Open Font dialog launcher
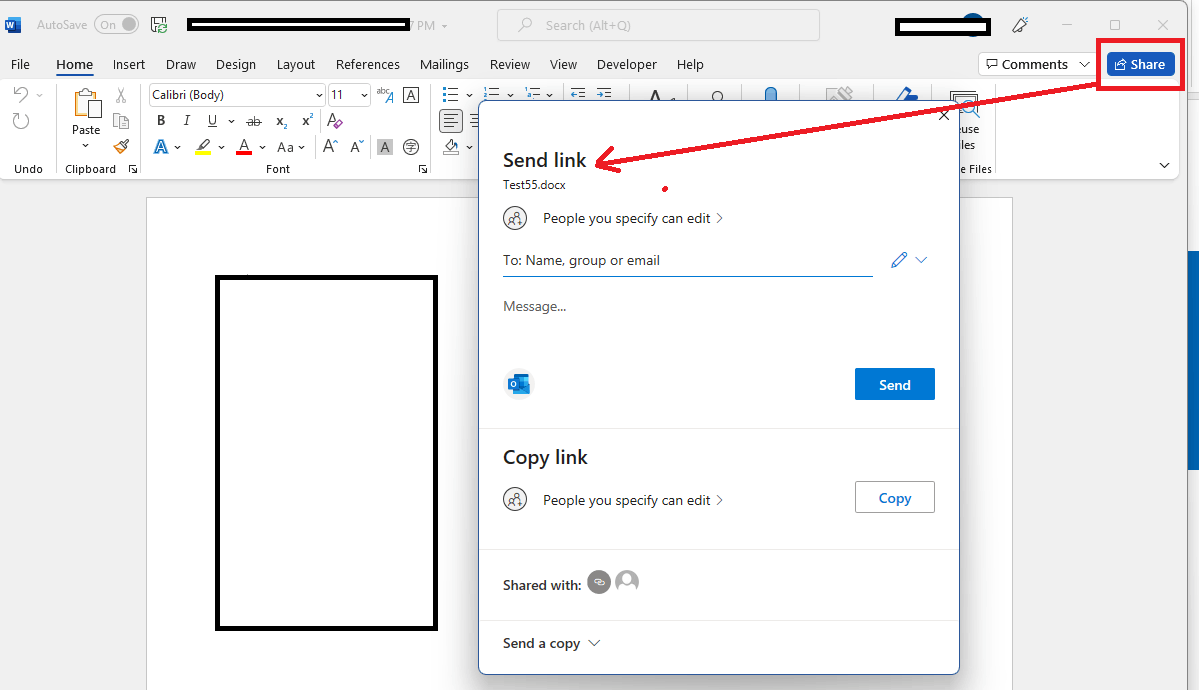 pyautogui.click(x=423, y=169)
